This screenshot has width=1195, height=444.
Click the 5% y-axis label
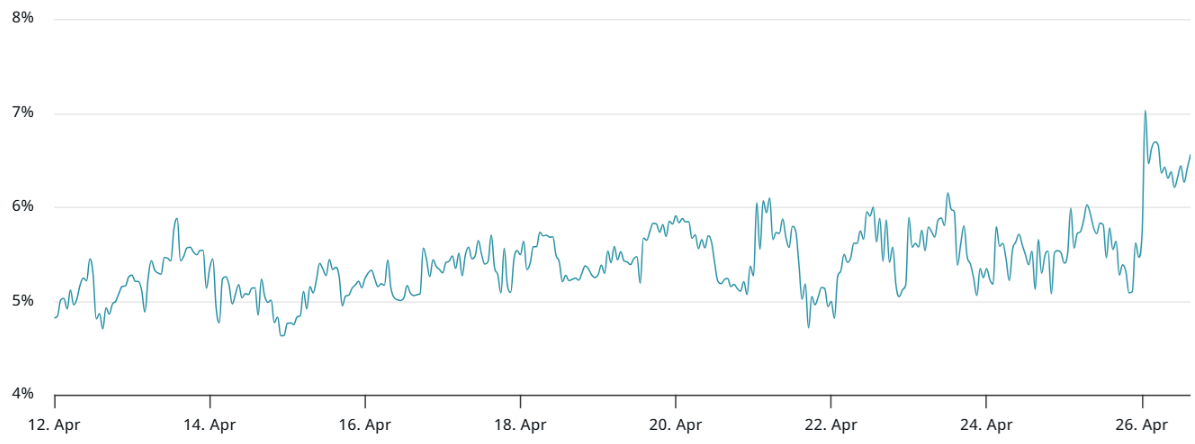click(x=22, y=301)
